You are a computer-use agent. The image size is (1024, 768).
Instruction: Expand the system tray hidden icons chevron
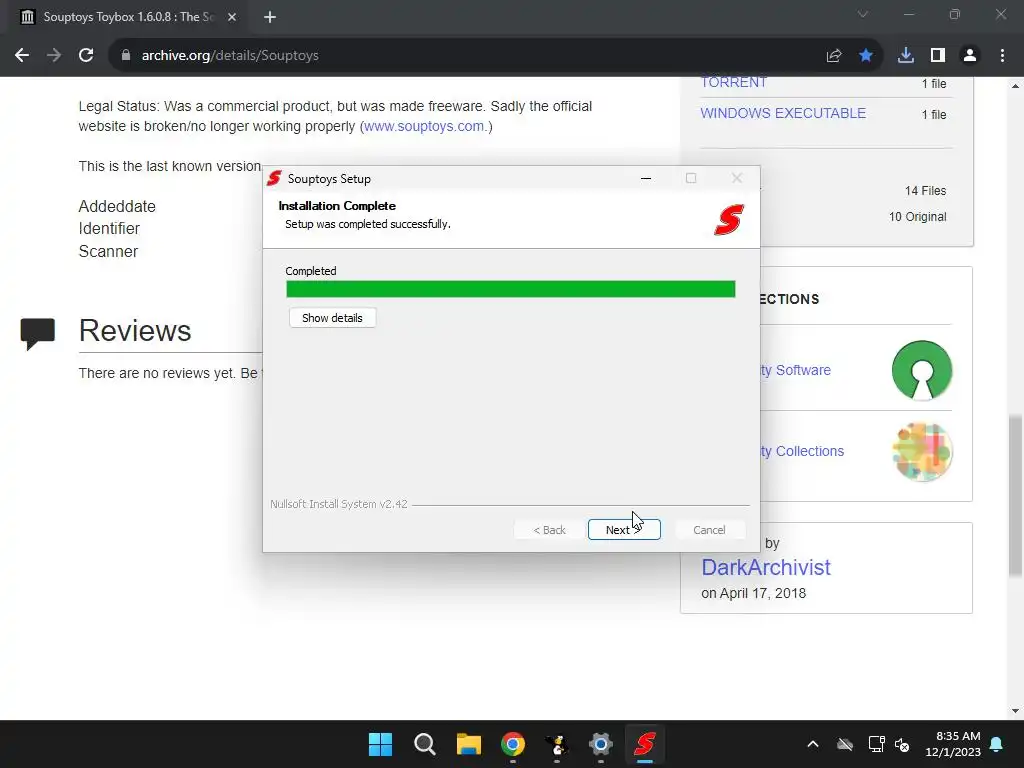click(x=813, y=744)
